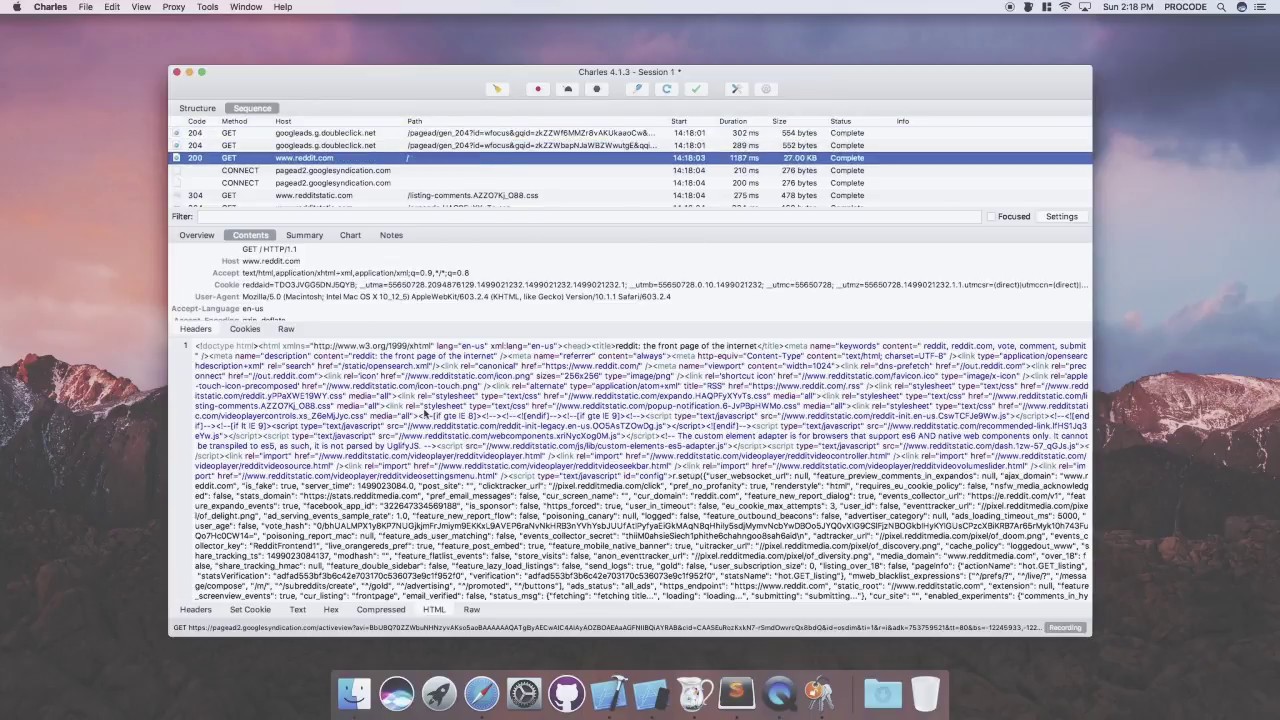1280x720 pixels.
Task: Sort the table by Size column
Action: tap(779, 121)
